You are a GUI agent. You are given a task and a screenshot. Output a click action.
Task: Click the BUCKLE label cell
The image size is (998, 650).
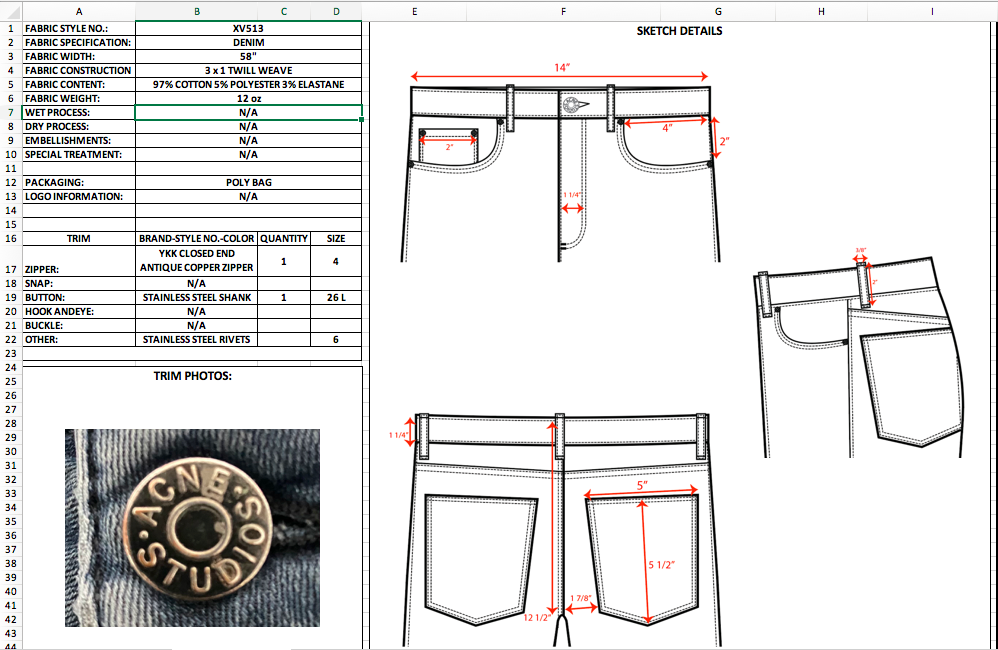click(79, 326)
